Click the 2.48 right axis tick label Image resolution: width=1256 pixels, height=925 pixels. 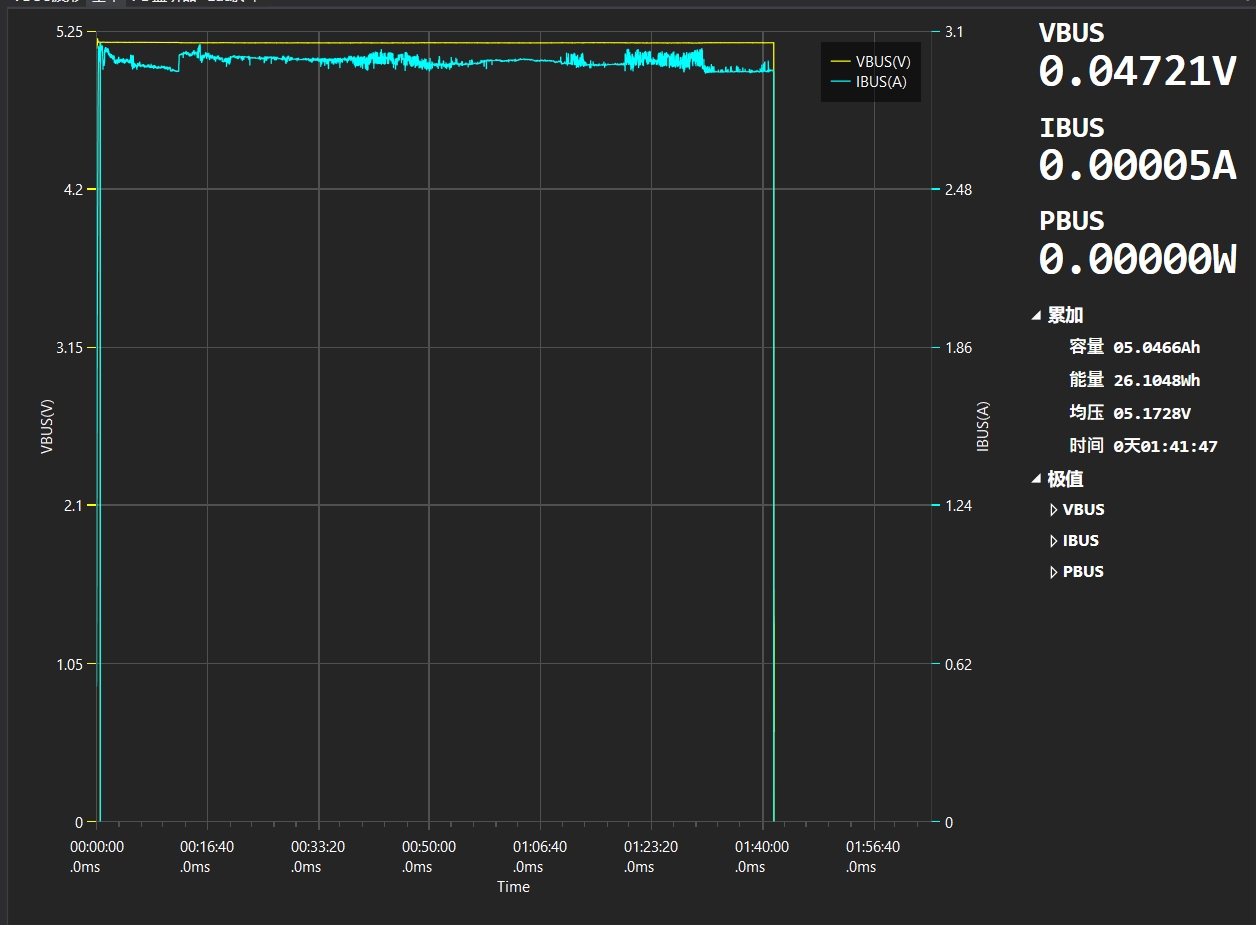(x=958, y=190)
